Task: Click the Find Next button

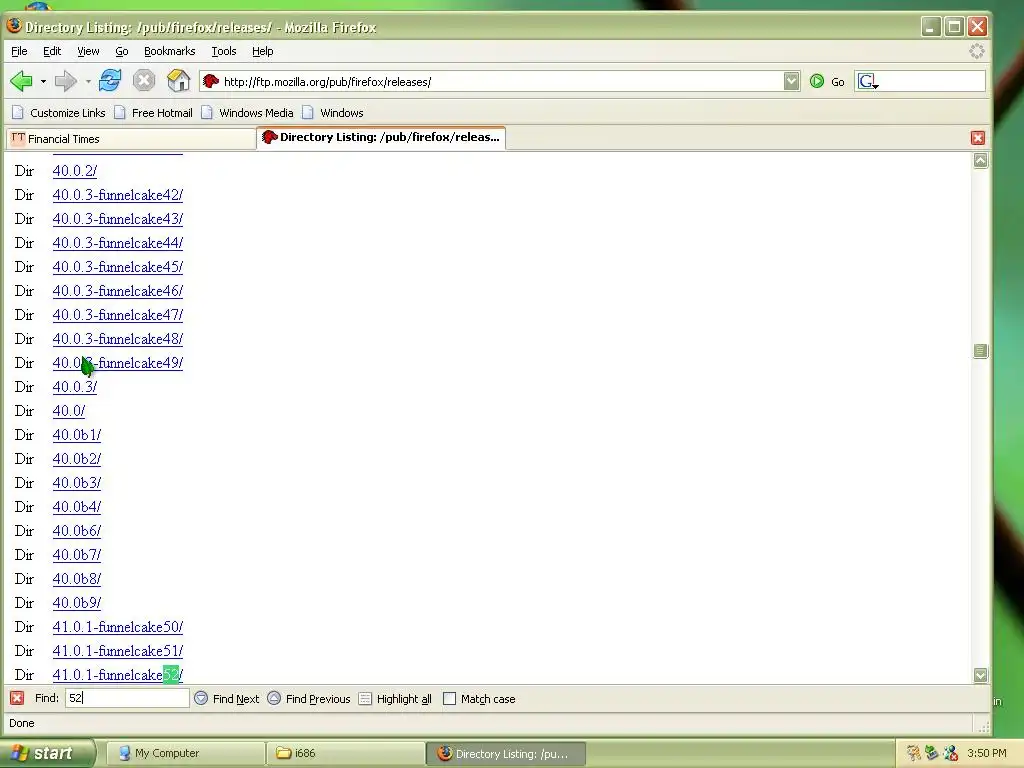Action: [x=227, y=699]
